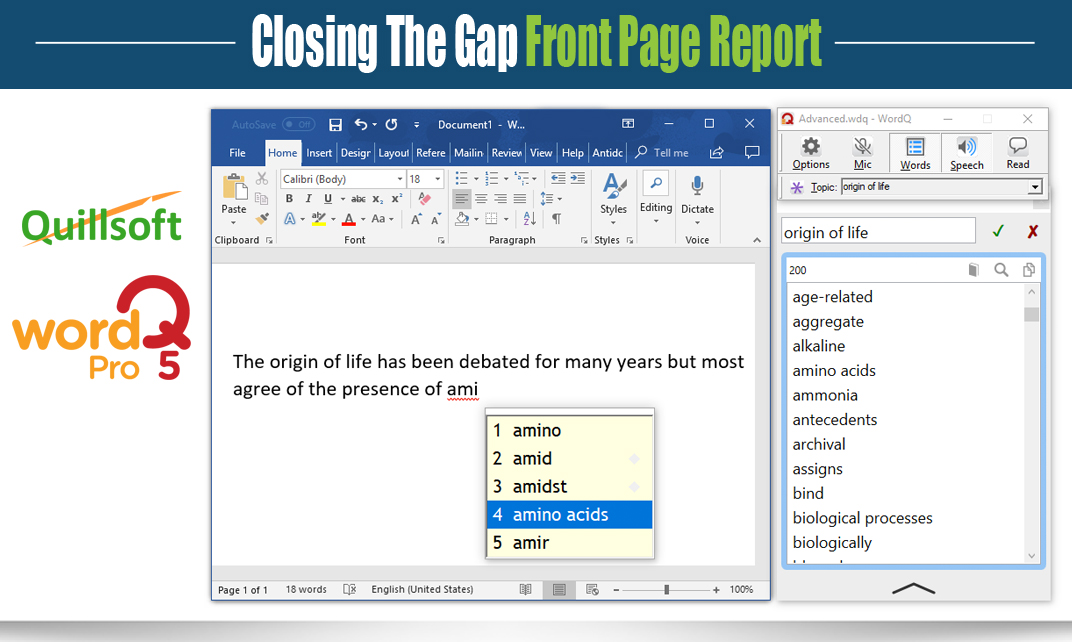
Task: Decrease paragraph indent
Action: 558,178
